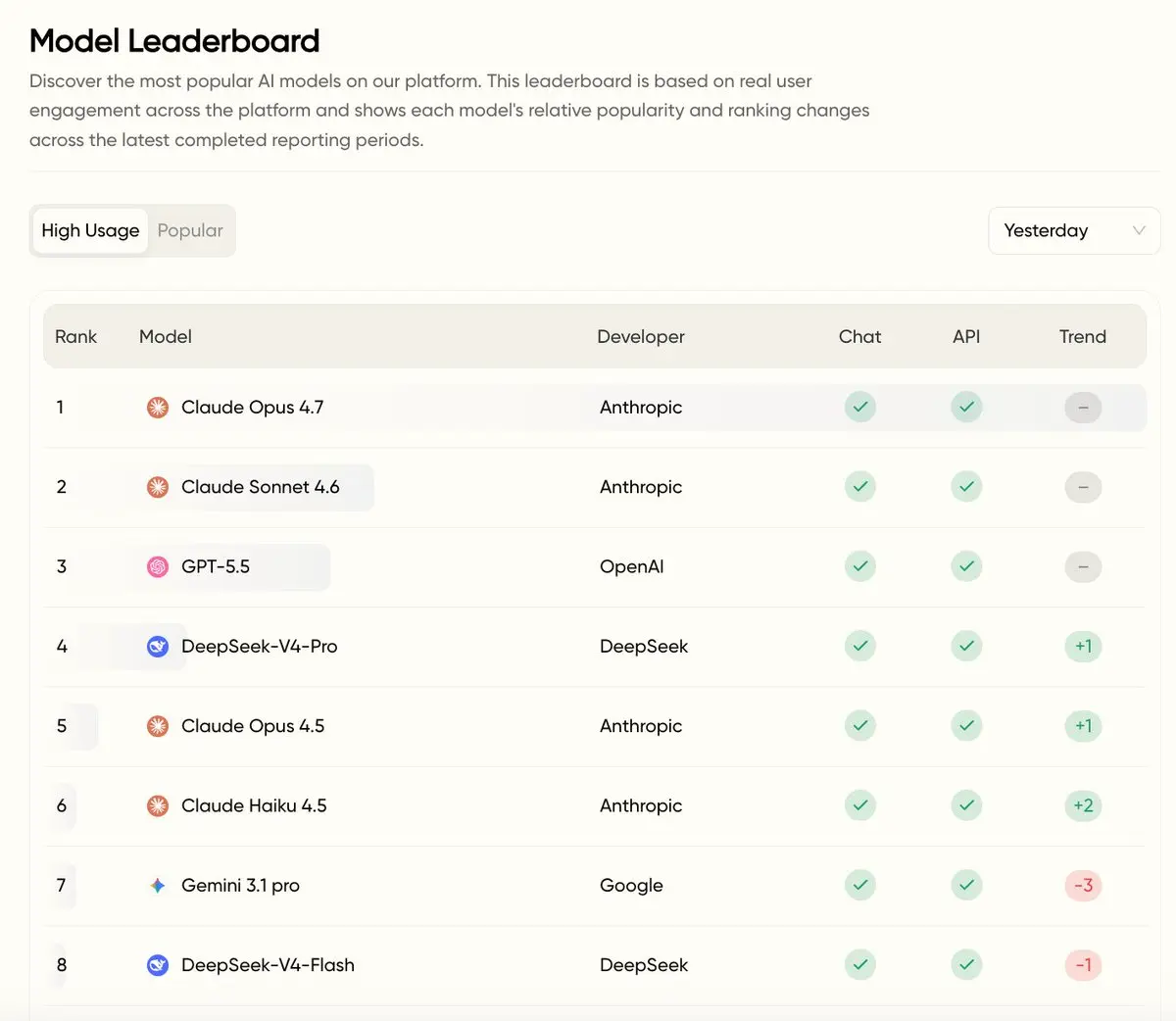The width and height of the screenshot is (1176, 1021).
Task: Click the Model Leaderboard page heading
Action: pos(174,41)
